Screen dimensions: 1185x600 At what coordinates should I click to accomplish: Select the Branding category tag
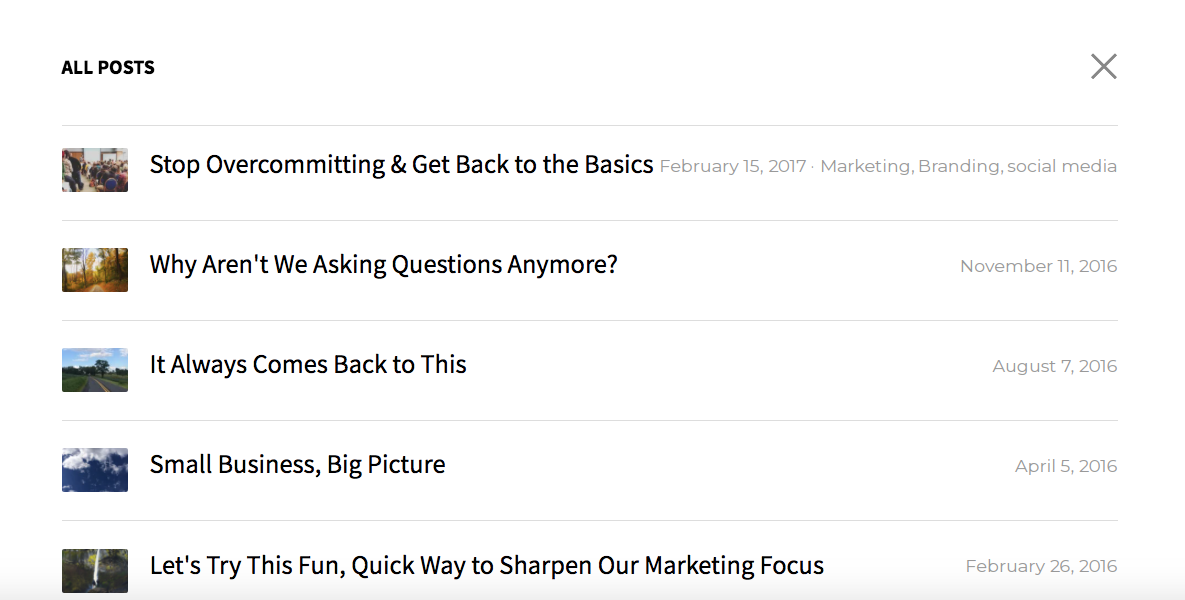(x=955, y=166)
